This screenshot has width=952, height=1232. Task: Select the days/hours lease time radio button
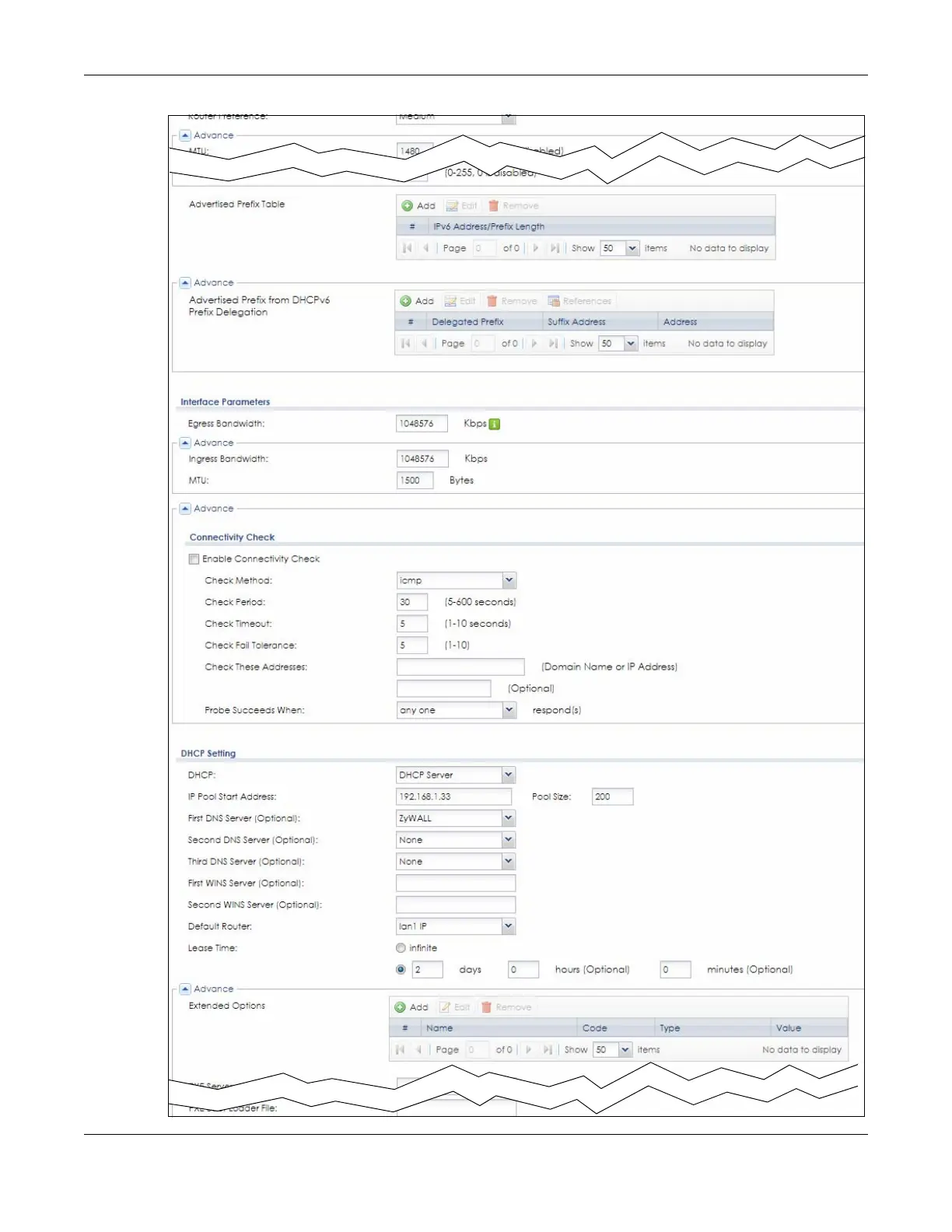401,970
